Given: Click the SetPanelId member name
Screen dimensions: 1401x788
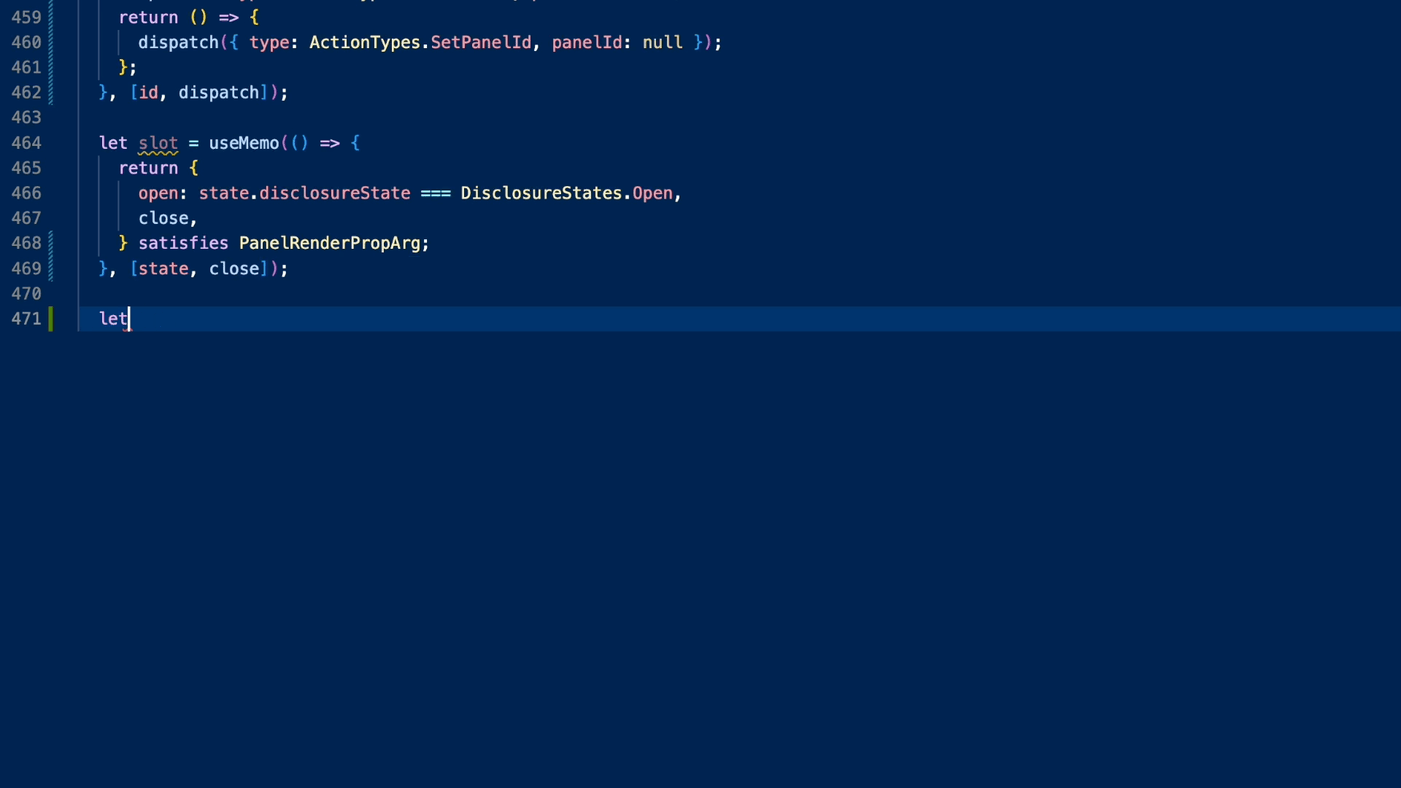Looking at the screenshot, I should pyautogui.click(x=480, y=42).
